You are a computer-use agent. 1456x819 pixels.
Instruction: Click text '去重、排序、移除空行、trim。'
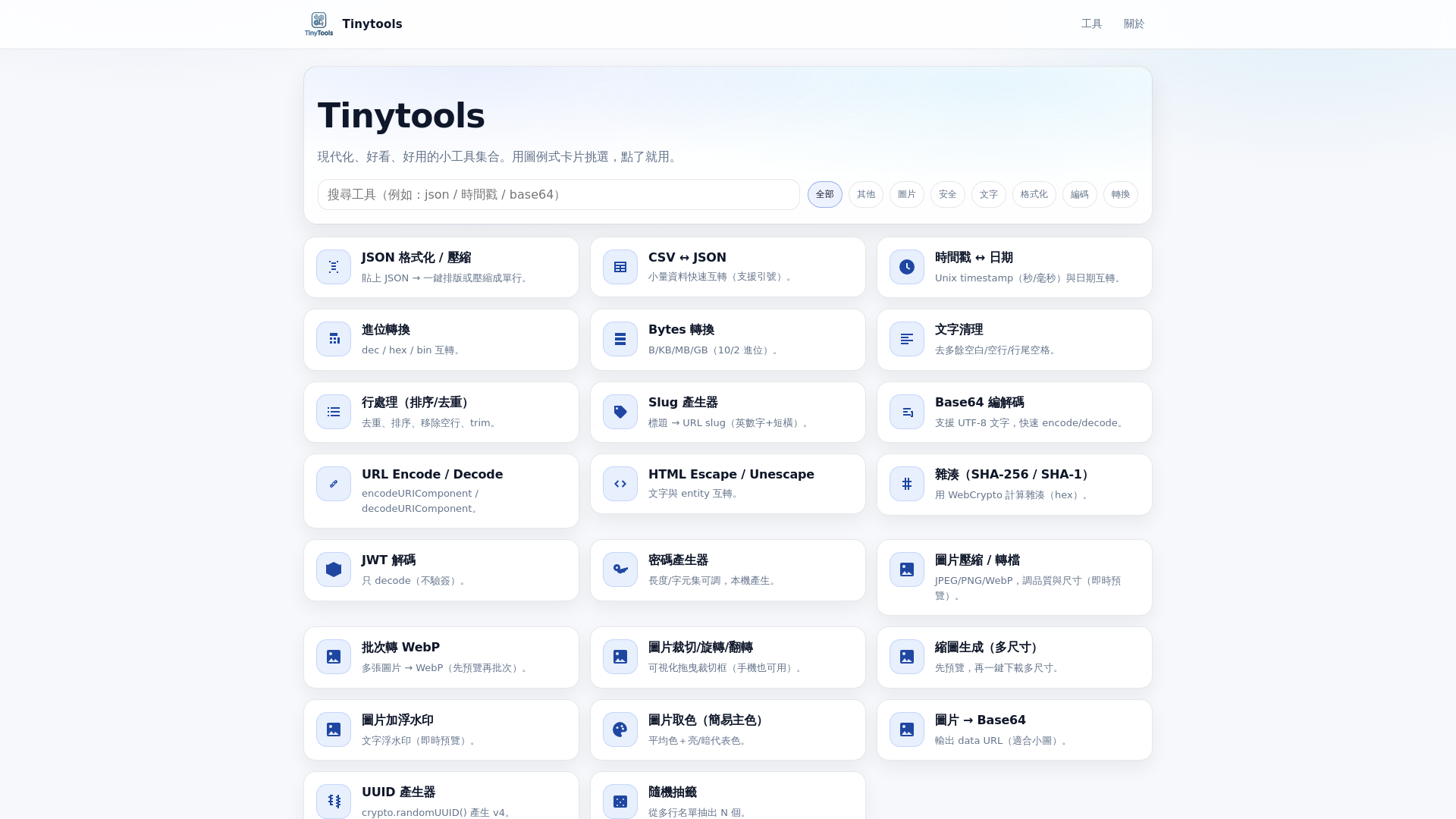pos(430,423)
